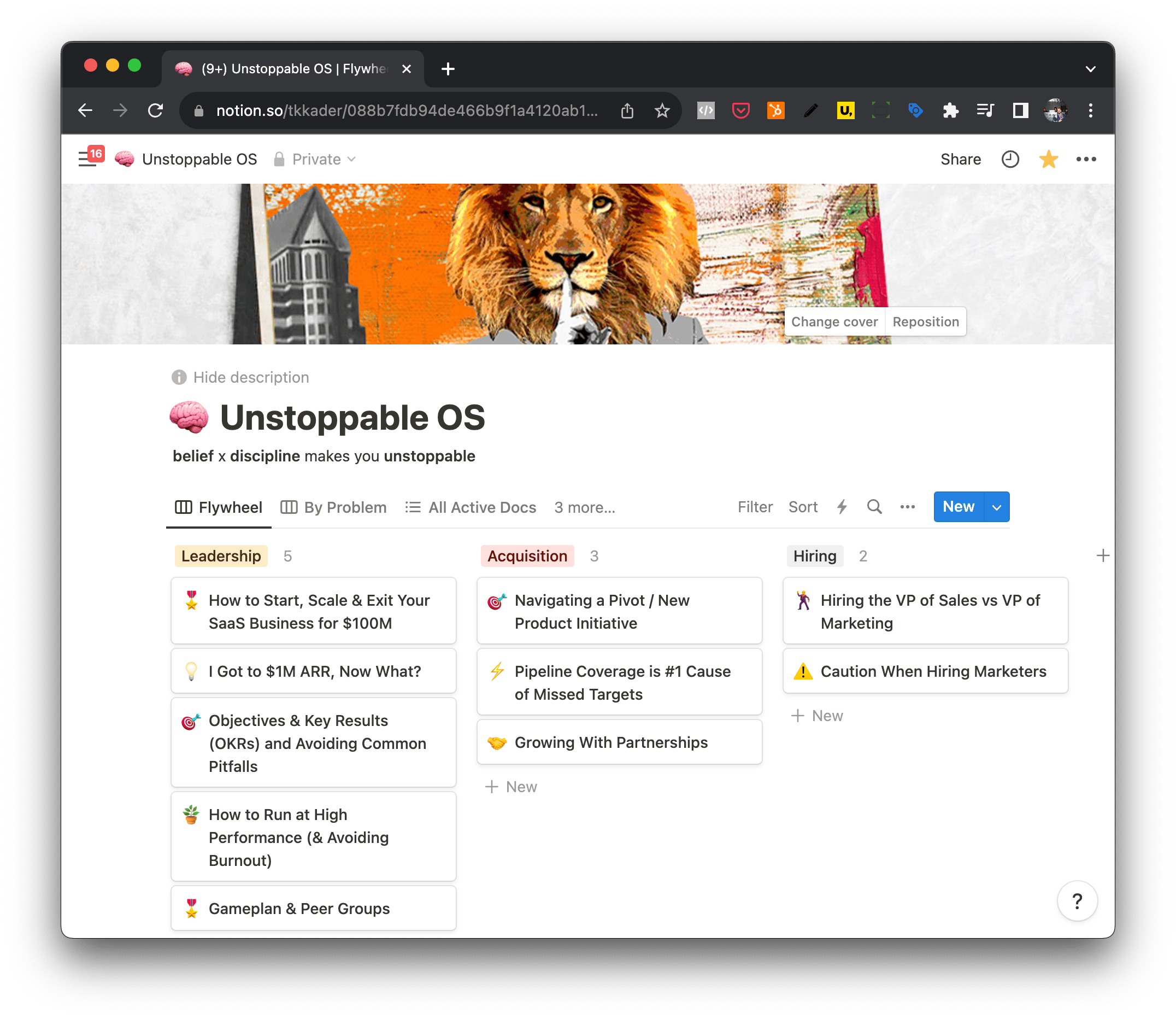
Task: Click the blue tag extension icon
Action: [915, 110]
